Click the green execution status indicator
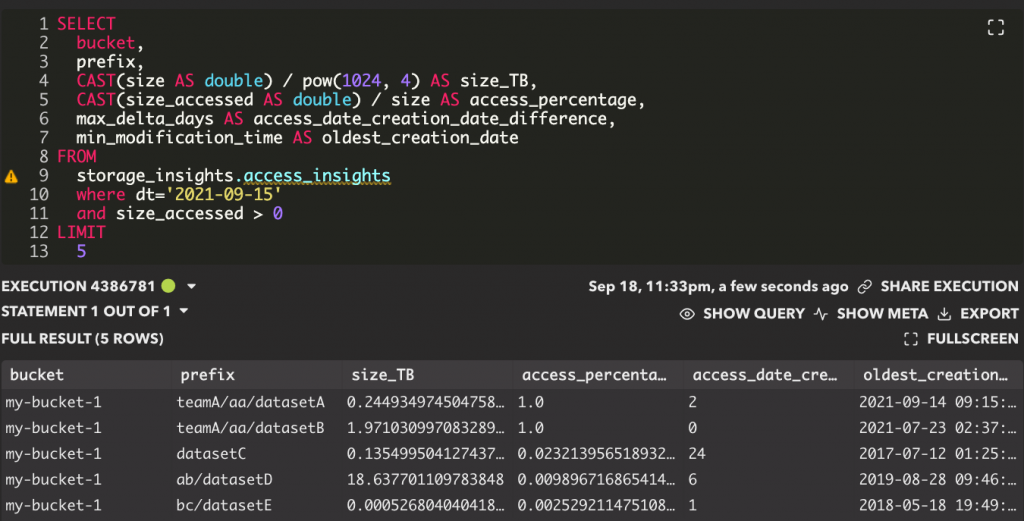This screenshot has height=521, width=1024. click(168, 286)
